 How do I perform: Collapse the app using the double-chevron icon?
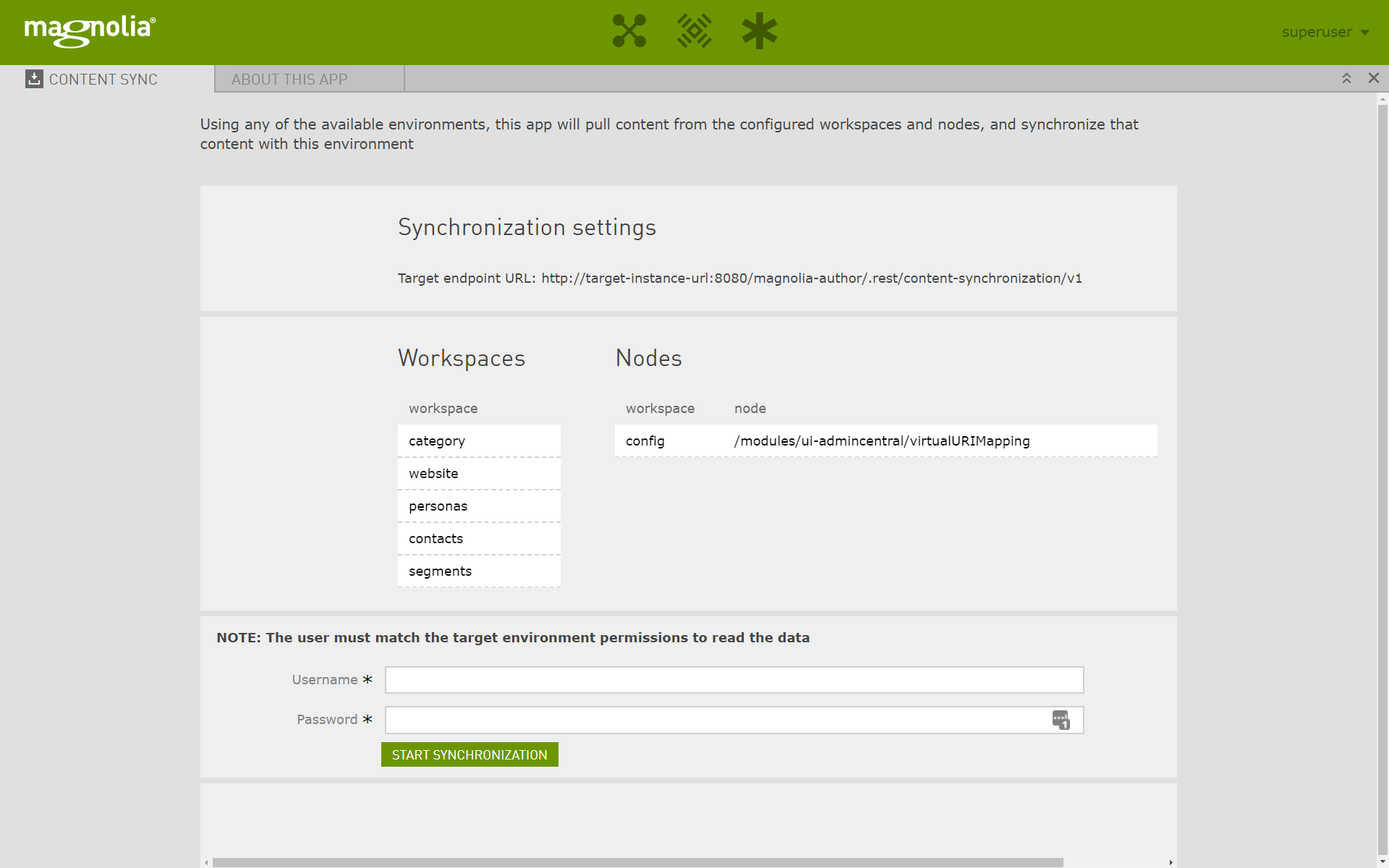coord(1346,78)
